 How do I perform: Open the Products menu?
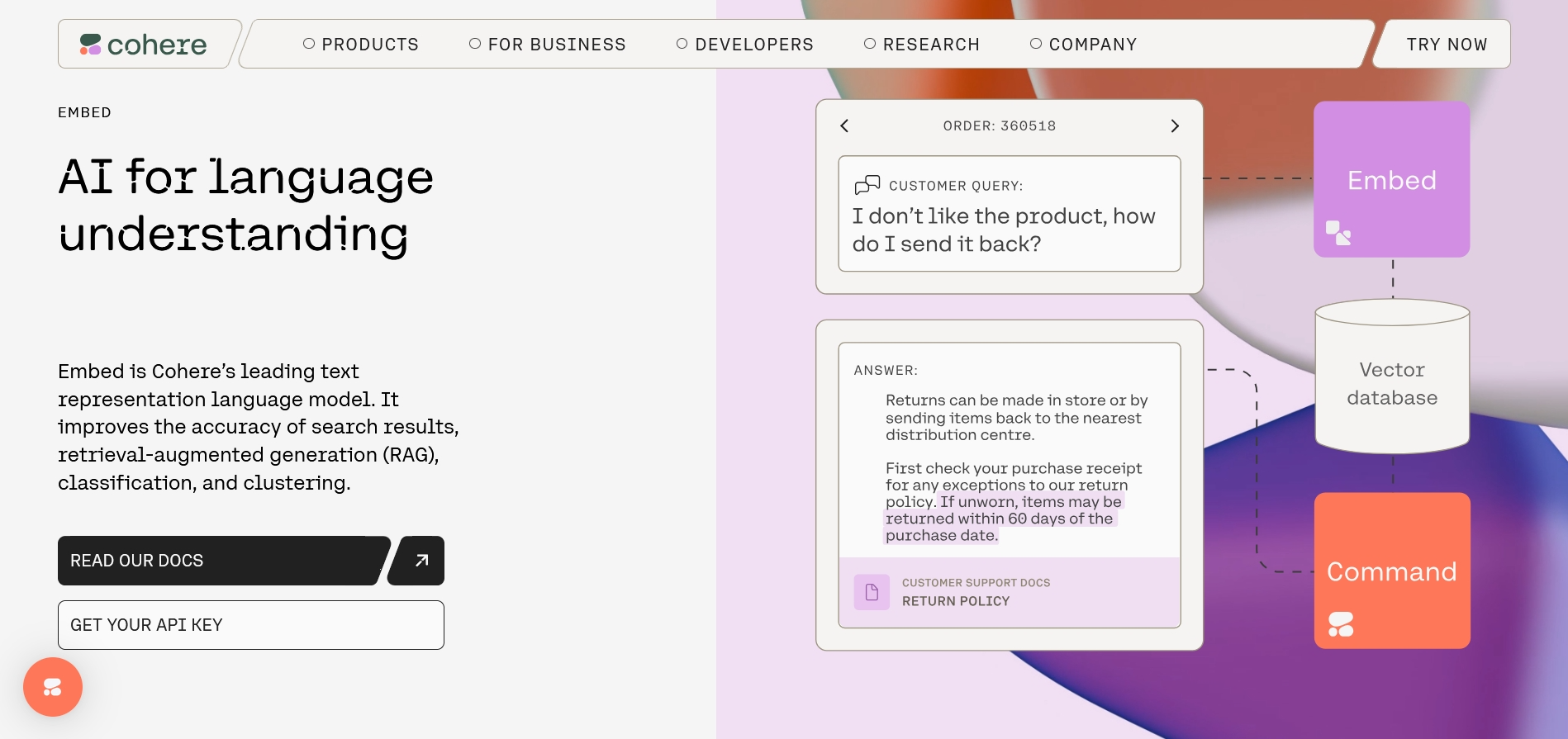tap(361, 45)
